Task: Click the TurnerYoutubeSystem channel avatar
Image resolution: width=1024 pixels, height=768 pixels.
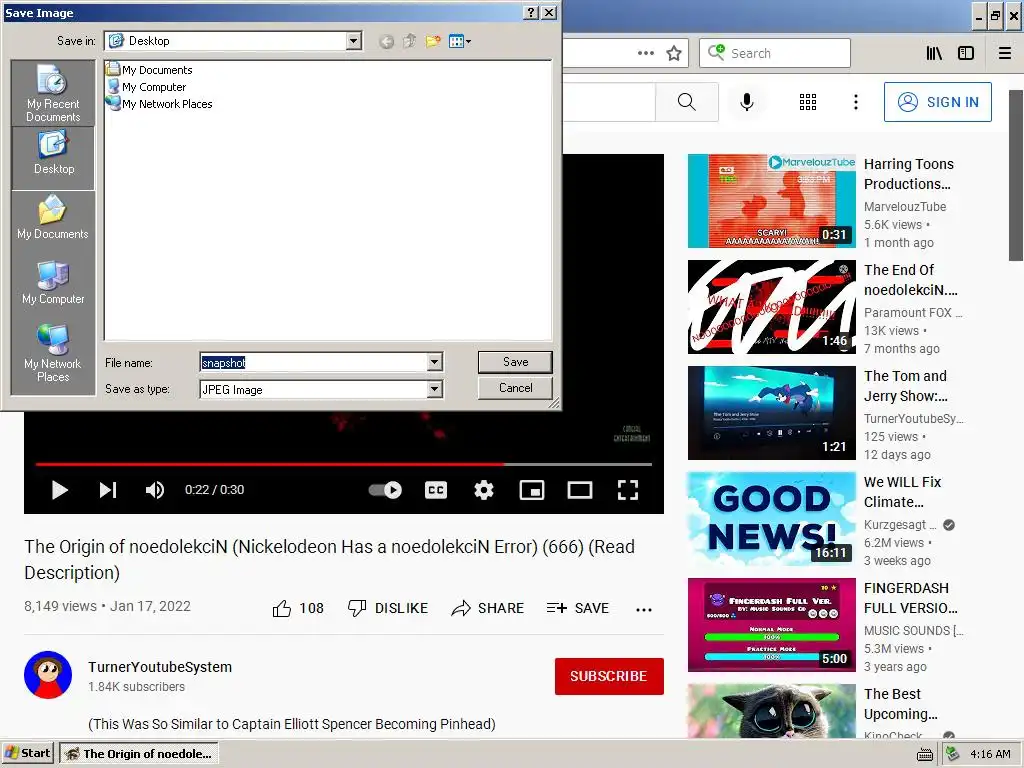Action: (48, 675)
